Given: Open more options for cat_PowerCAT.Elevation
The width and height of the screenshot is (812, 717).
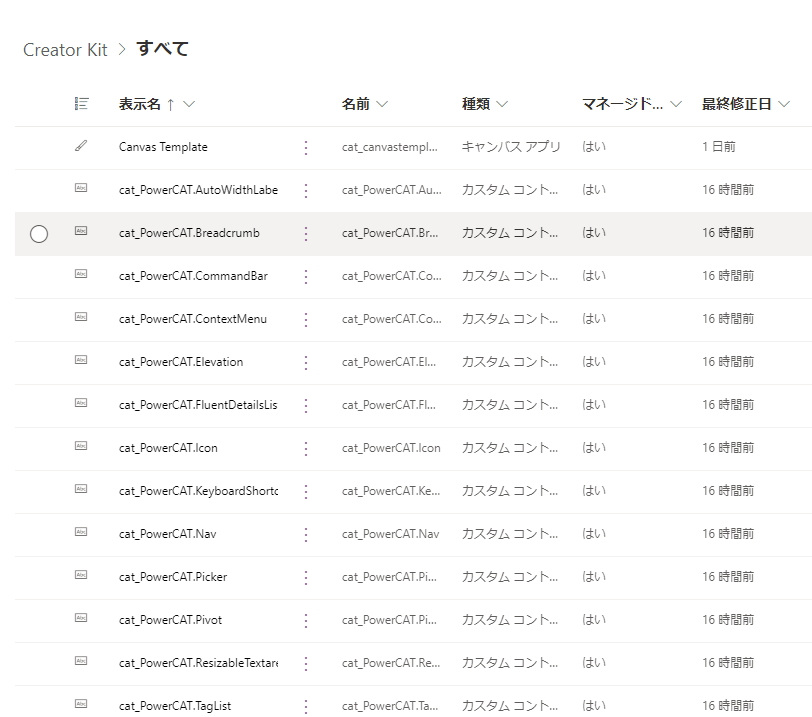Looking at the screenshot, I should (x=306, y=362).
